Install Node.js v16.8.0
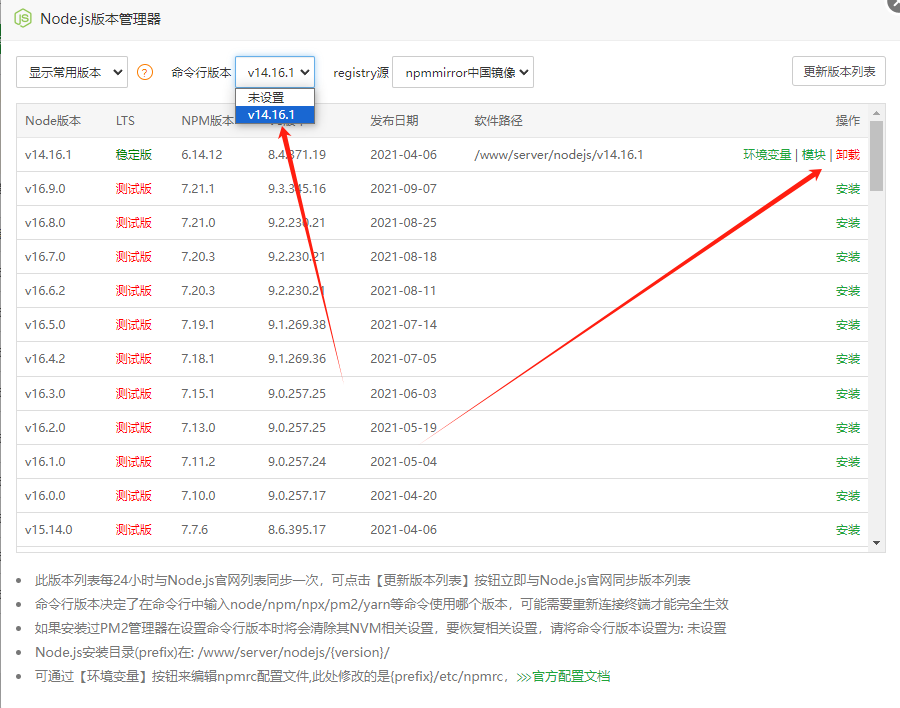Screen dimensions: 900x708 [846, 222]
